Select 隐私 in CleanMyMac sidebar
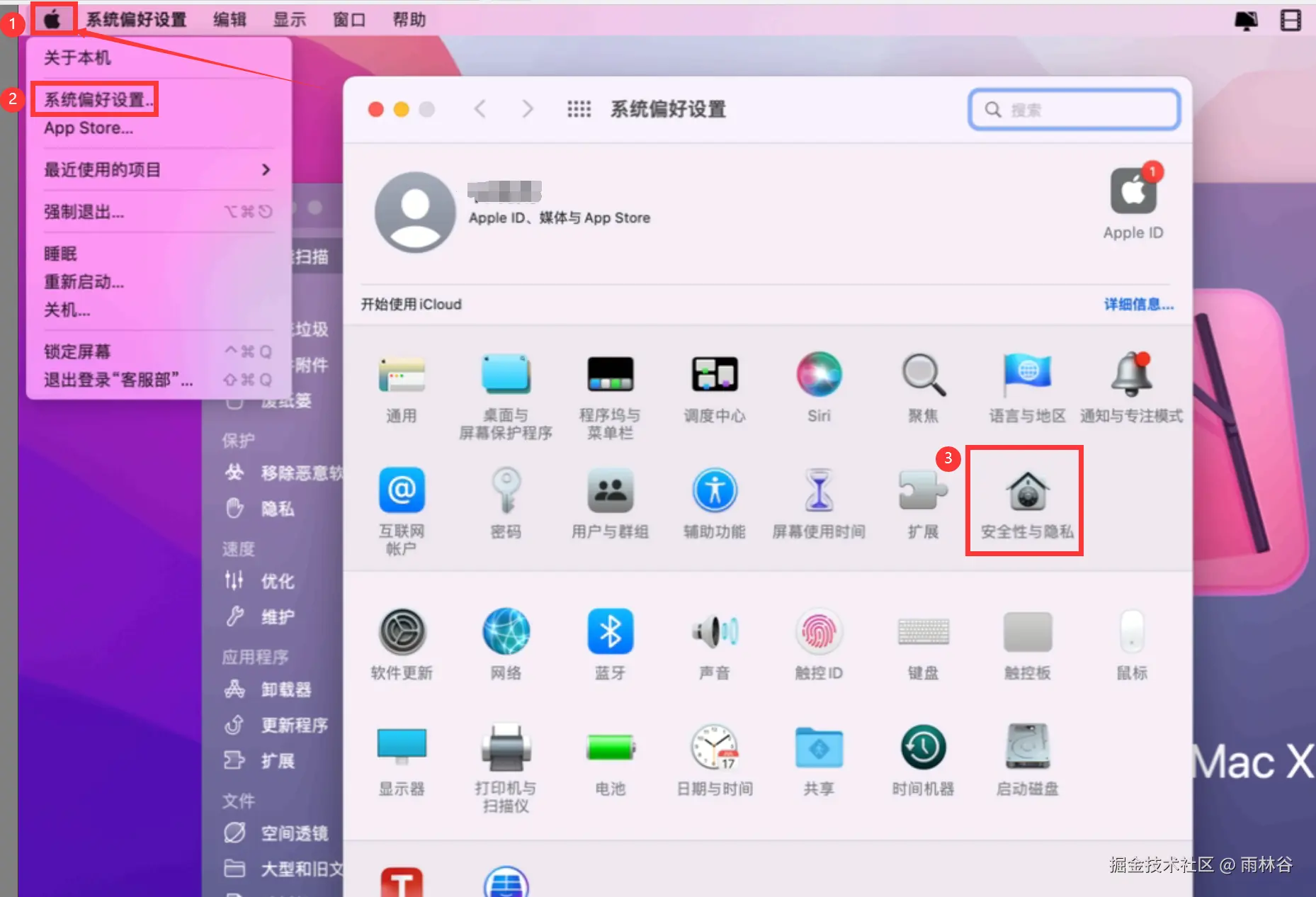Screen dimensions: 1316x897 [x=277, y=509]
